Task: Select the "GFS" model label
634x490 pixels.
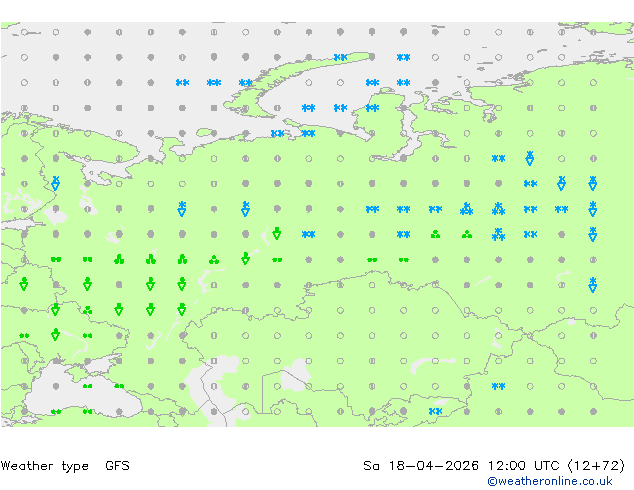Action: tap(117, 466)
